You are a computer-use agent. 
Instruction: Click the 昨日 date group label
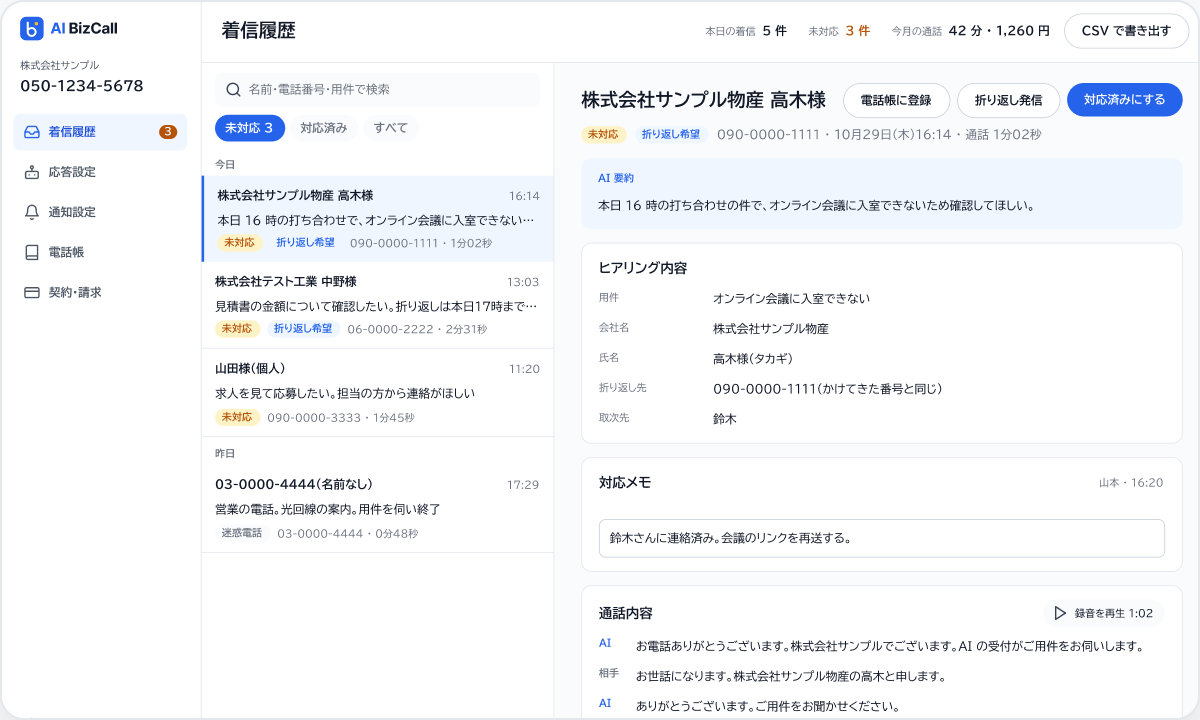[x=225, y=453]
